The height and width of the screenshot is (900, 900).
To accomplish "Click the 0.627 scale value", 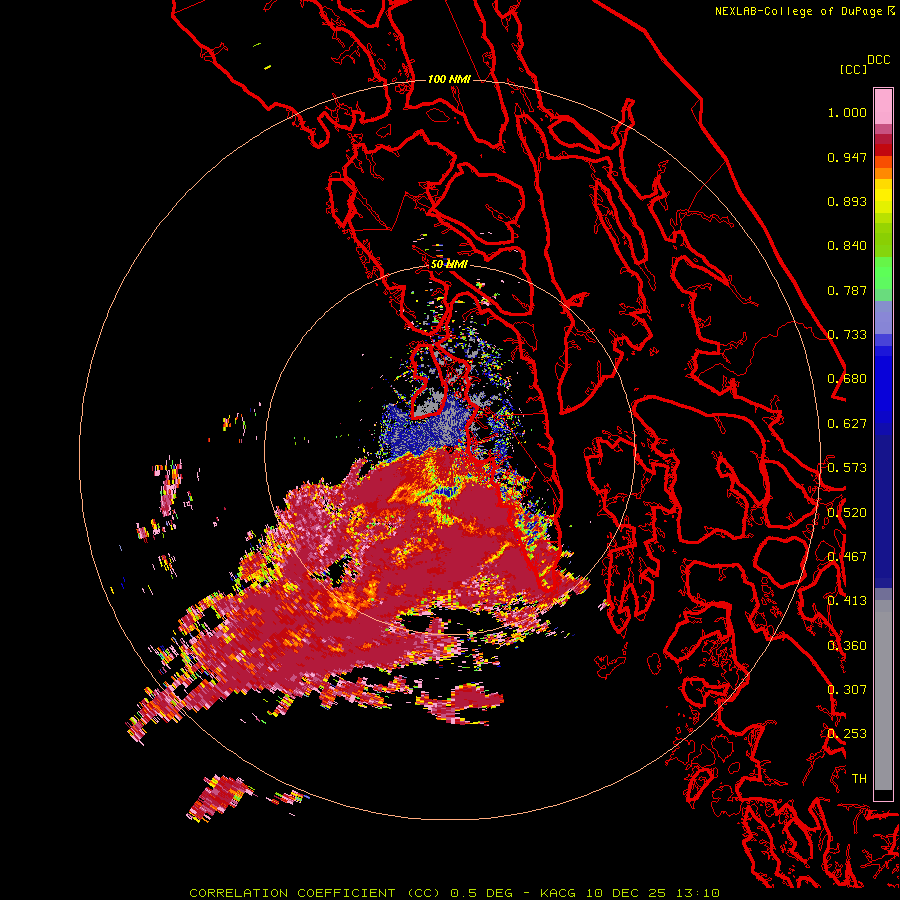I will [847, 424].
